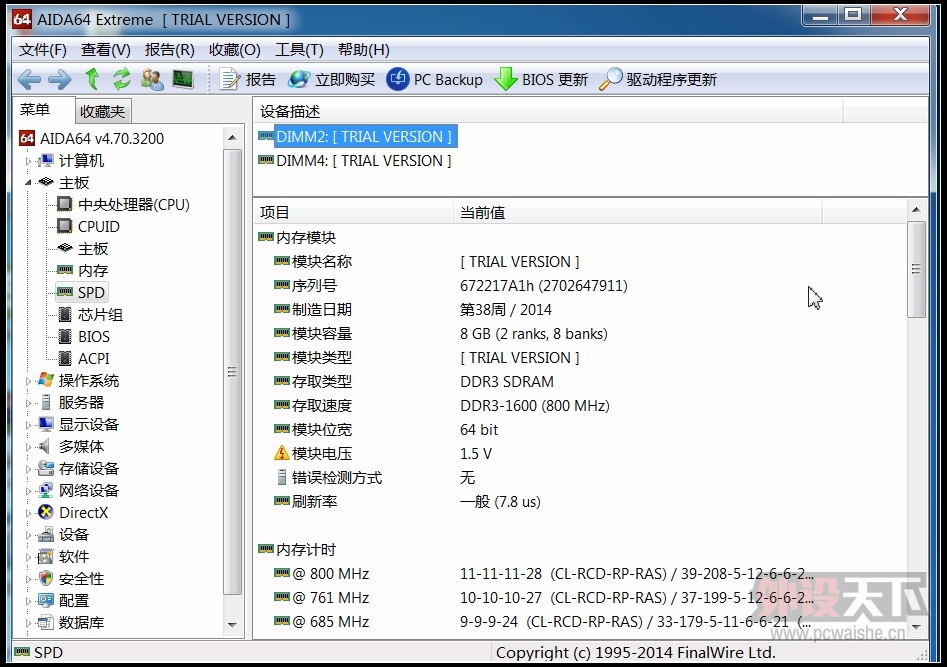Open the green monitor icon in toolbar
Image resolution: width=947 pixels, height=667 pixels.
point(182,79)
